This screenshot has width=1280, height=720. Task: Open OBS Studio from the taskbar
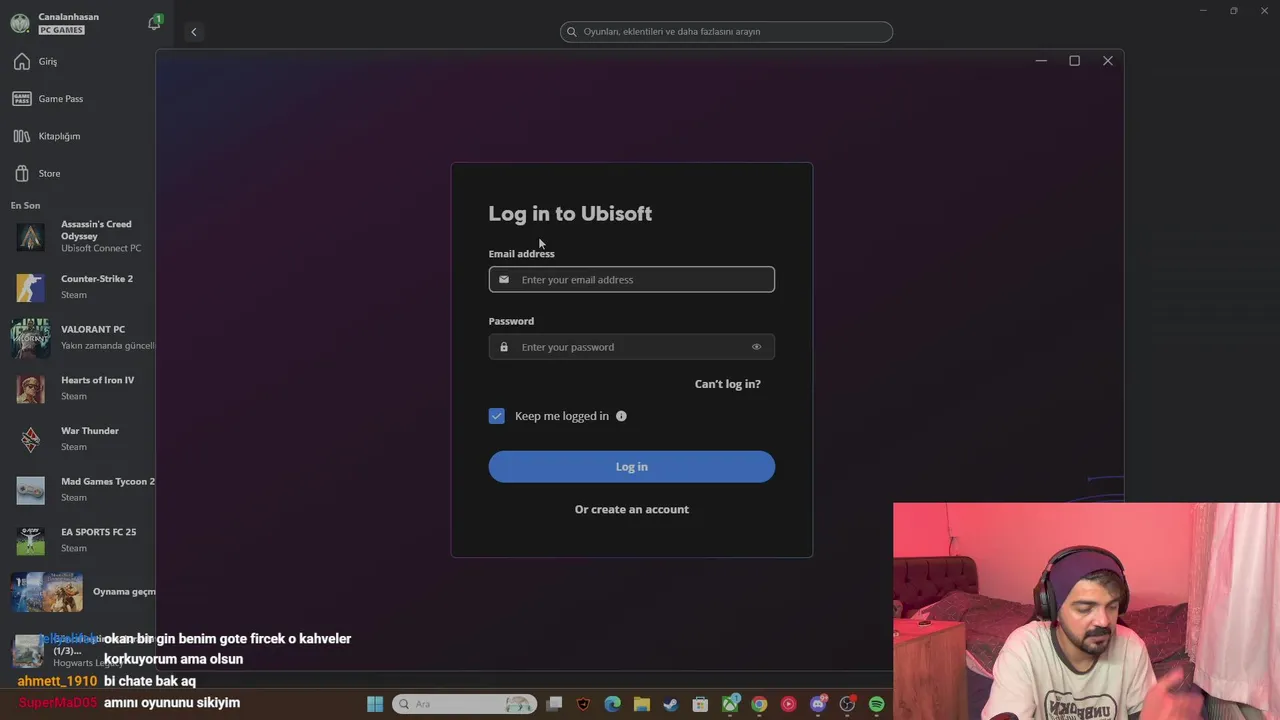click(848, 704)
